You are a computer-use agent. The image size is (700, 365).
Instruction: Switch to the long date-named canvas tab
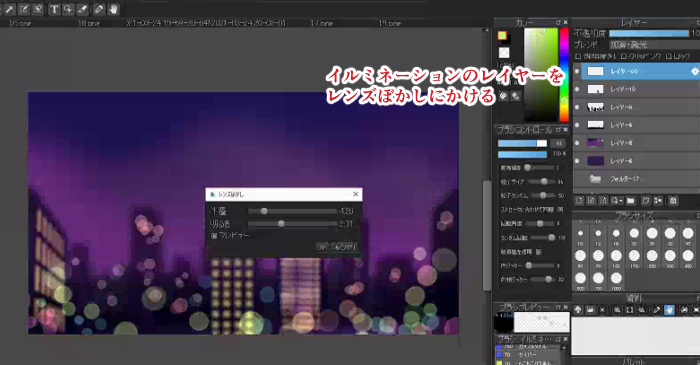[205, 23]
